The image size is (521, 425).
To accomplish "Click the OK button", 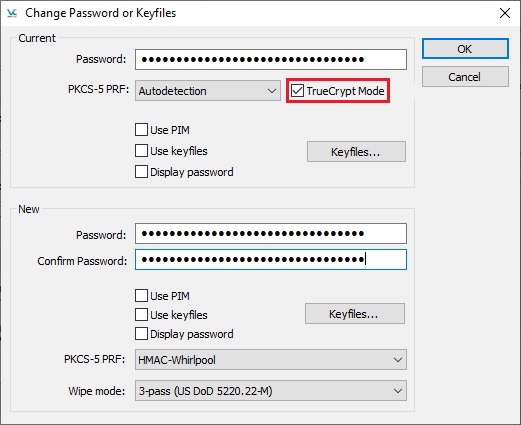I will [465, 49].
